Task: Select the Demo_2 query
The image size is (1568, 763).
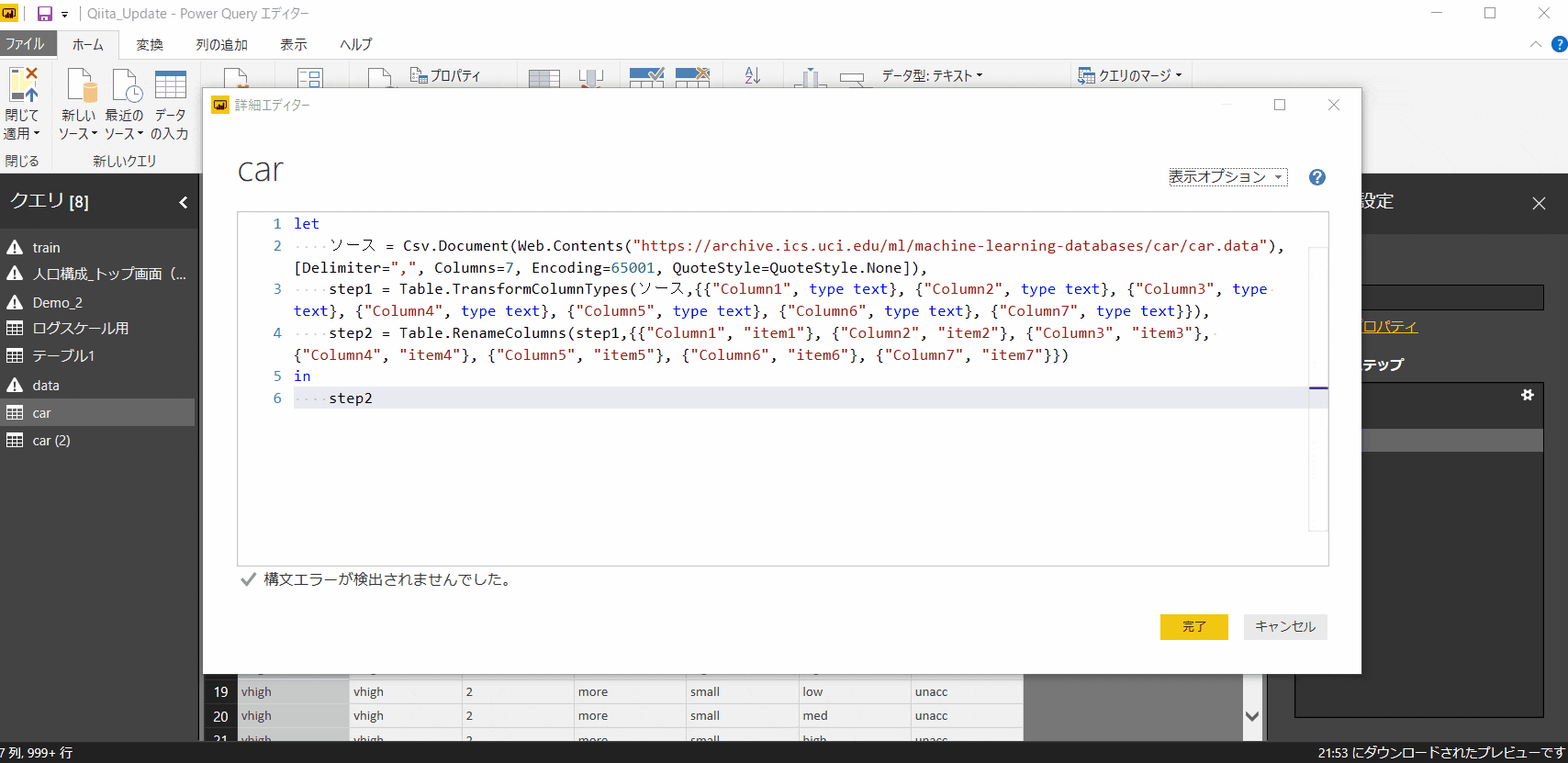Action: (97, 302)
